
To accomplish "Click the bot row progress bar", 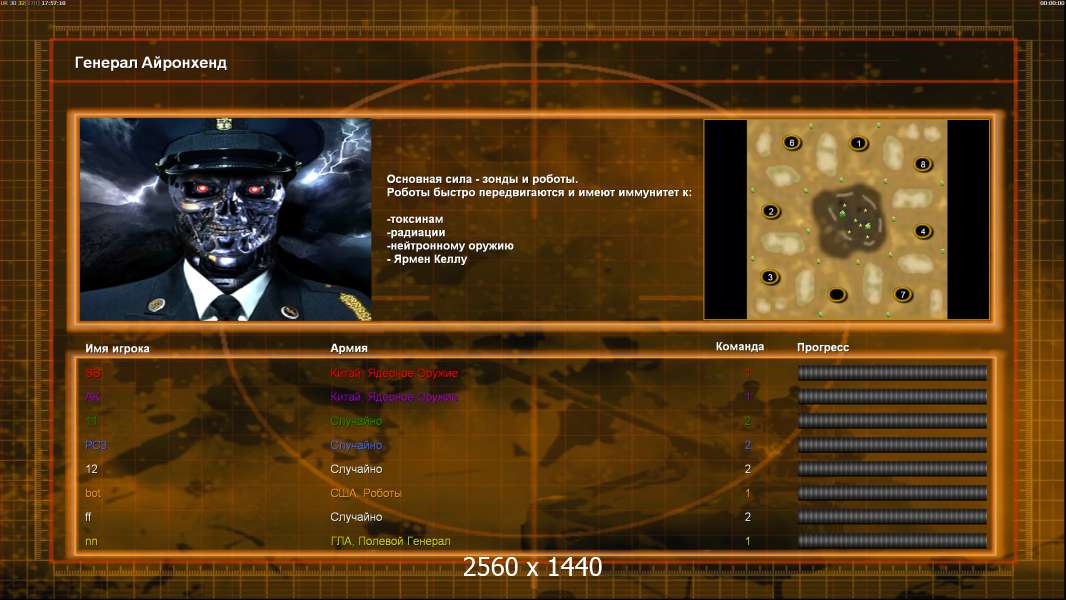I will (x=892, y=493).
